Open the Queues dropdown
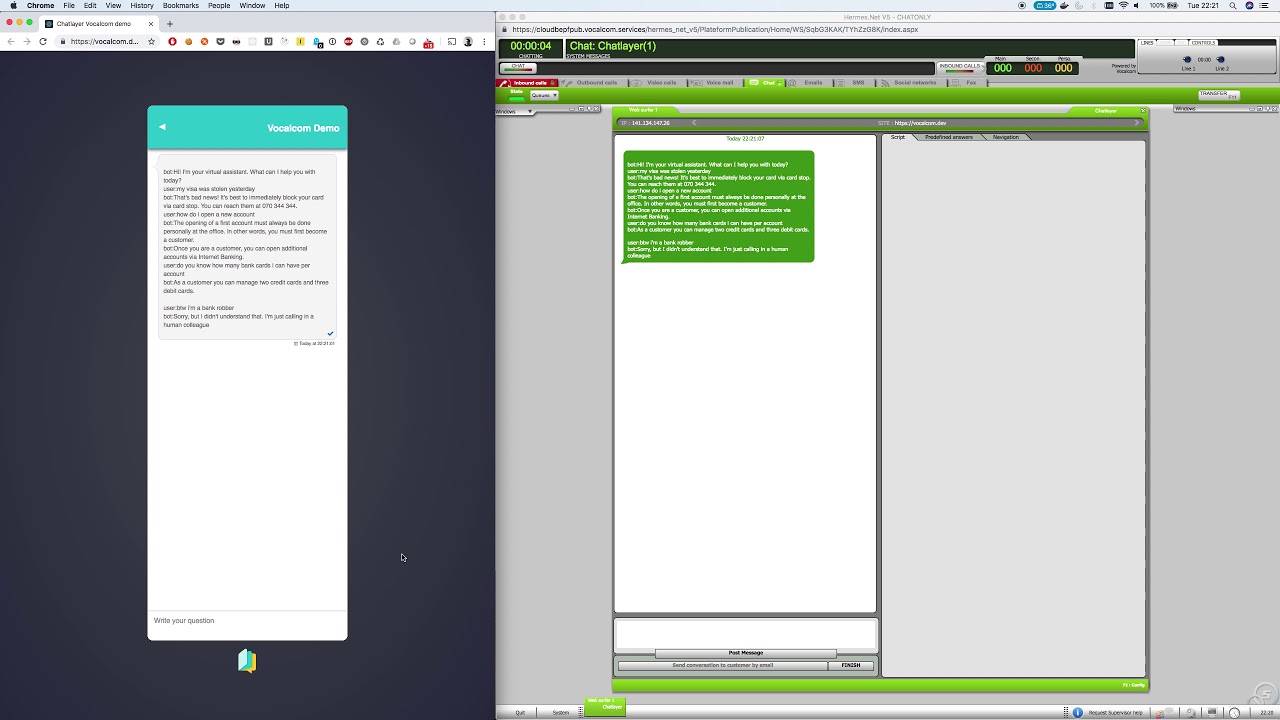Viewport: 1280px width, 720px height. [544, 95]
